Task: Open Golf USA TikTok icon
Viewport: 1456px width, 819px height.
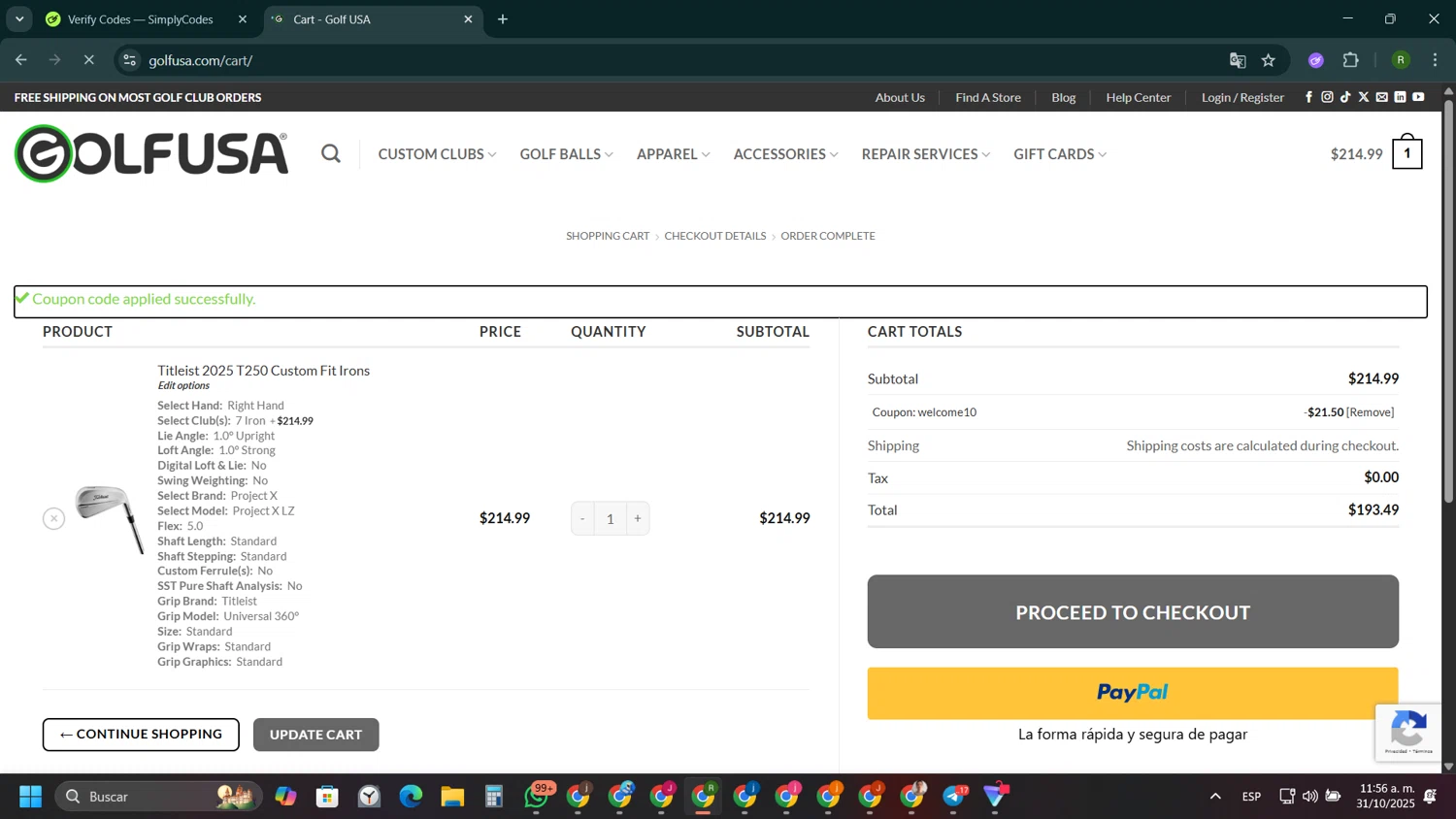Action: (x=1345, y=97)
